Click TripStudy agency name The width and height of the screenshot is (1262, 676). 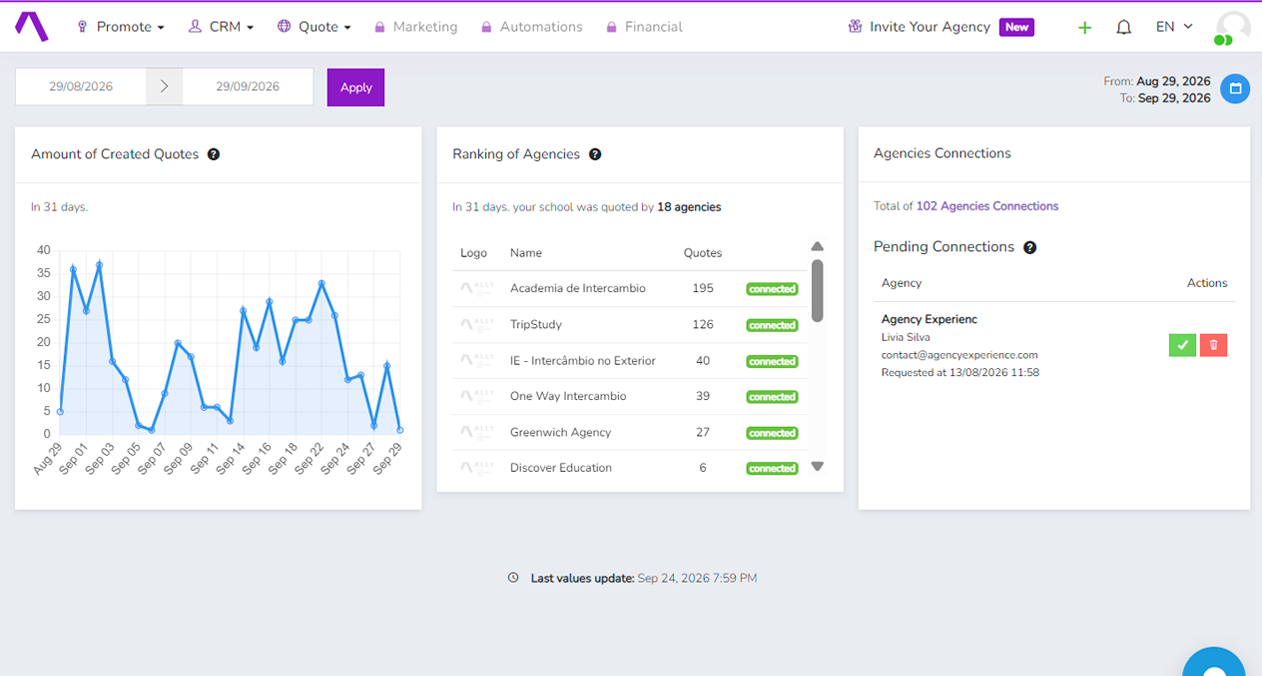(536, 324)
